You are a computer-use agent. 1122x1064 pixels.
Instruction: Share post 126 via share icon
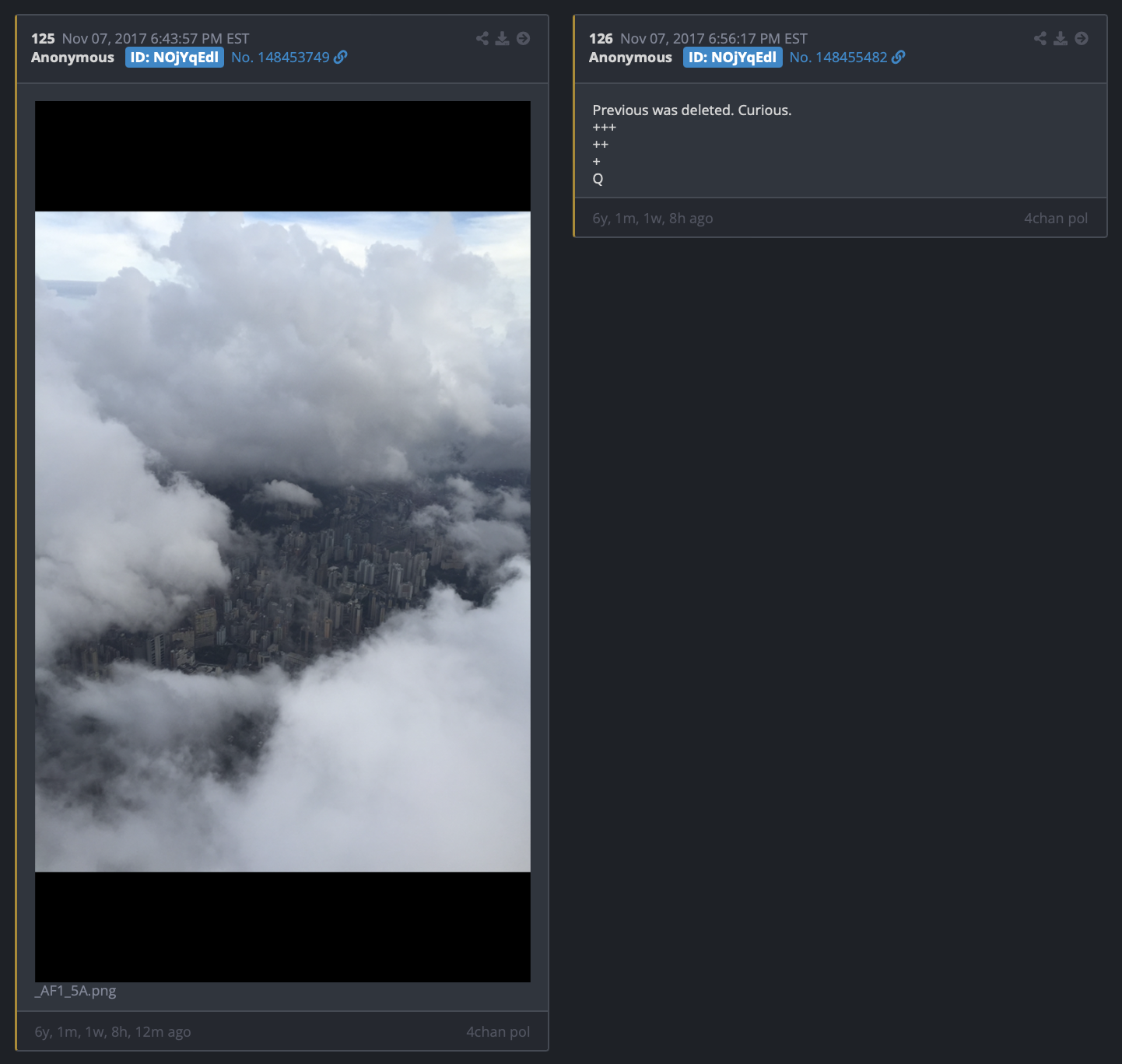point(1040,38)
